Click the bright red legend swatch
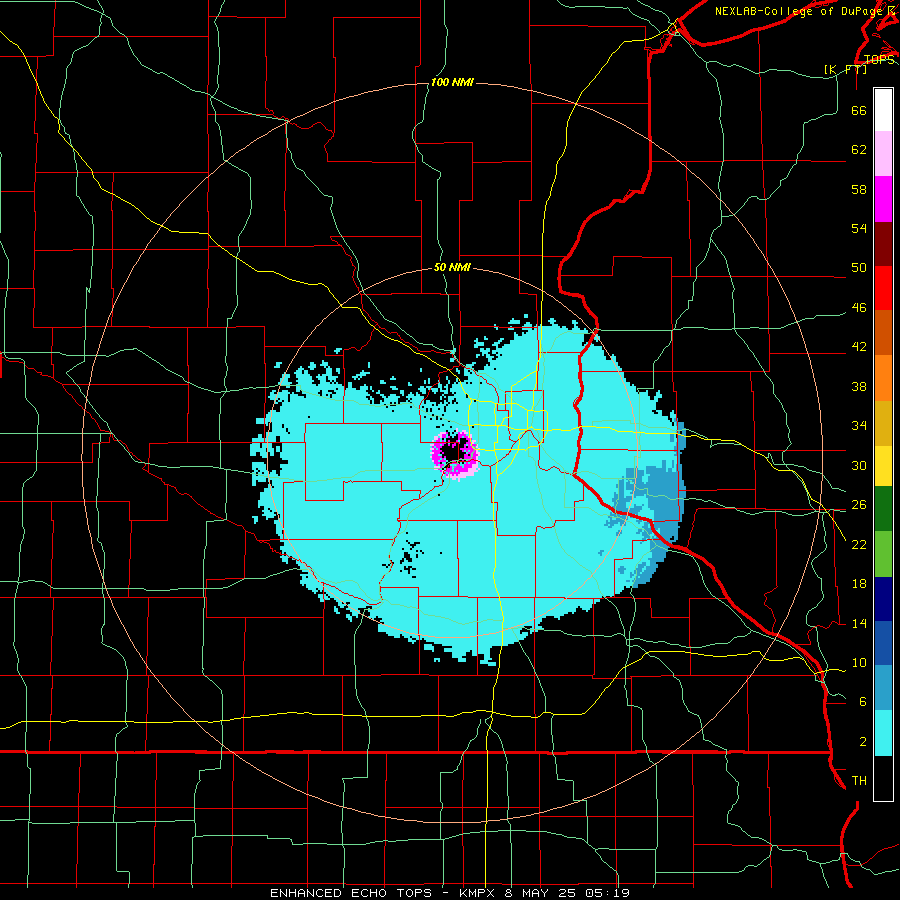Viewport: 900px width, 900px height. click(x=883, y=289)
